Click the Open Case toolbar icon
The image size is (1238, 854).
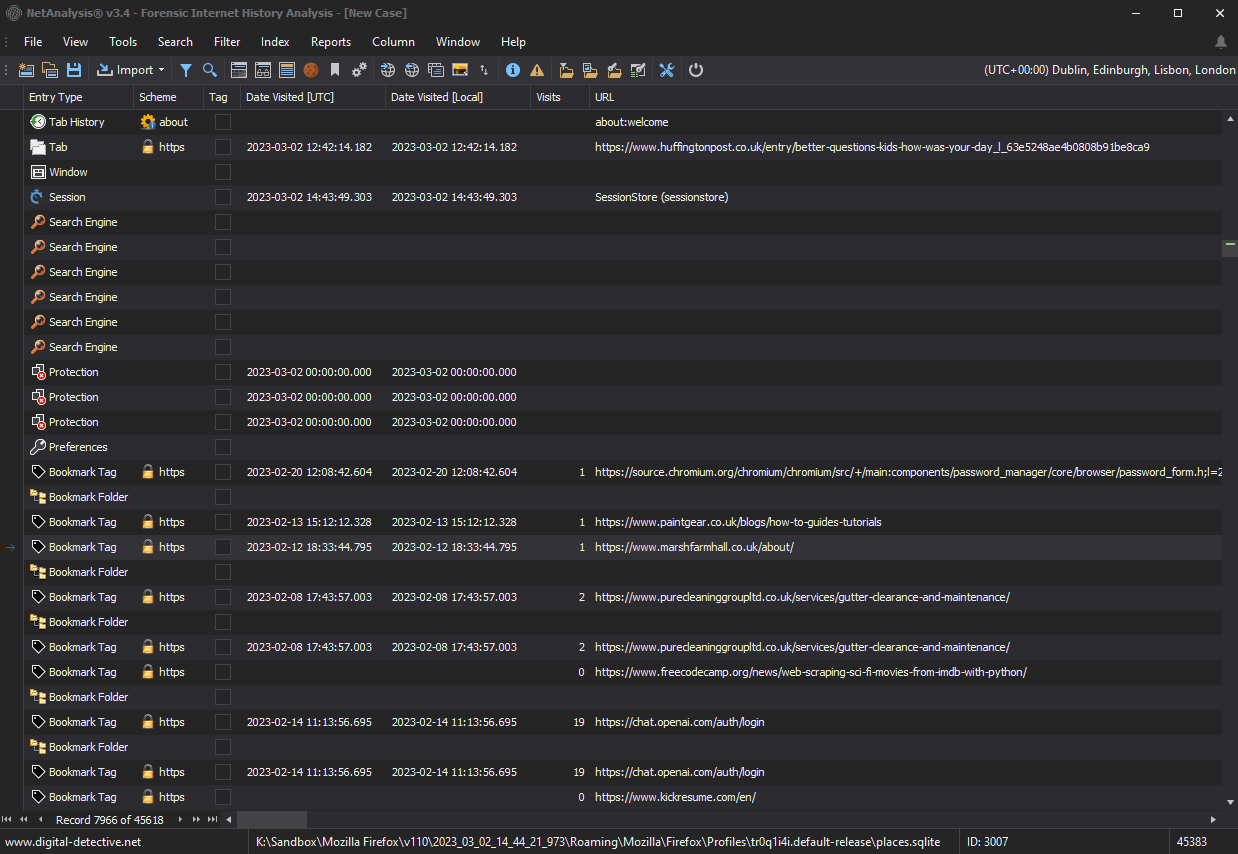(x=50, y=70)
